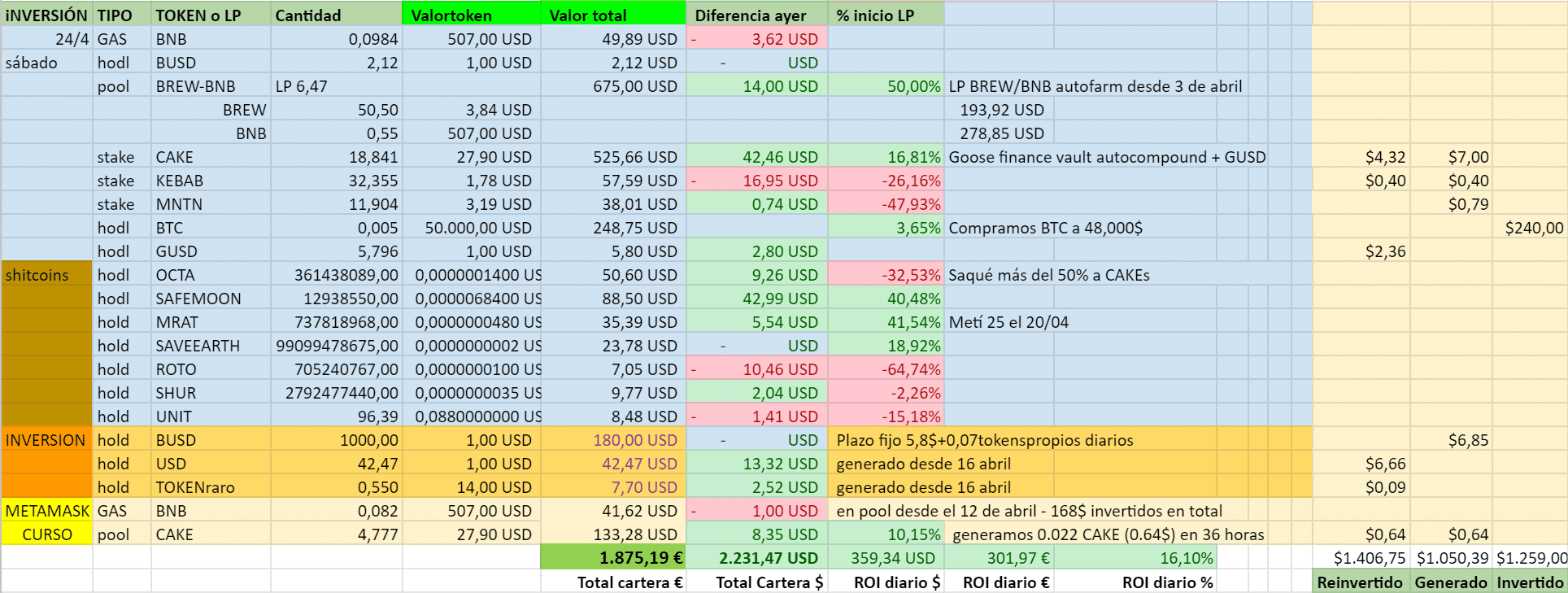Click the 'UNIT' token cell
The width and height of the screenshot is (1568, 593).
click(211, 416)
